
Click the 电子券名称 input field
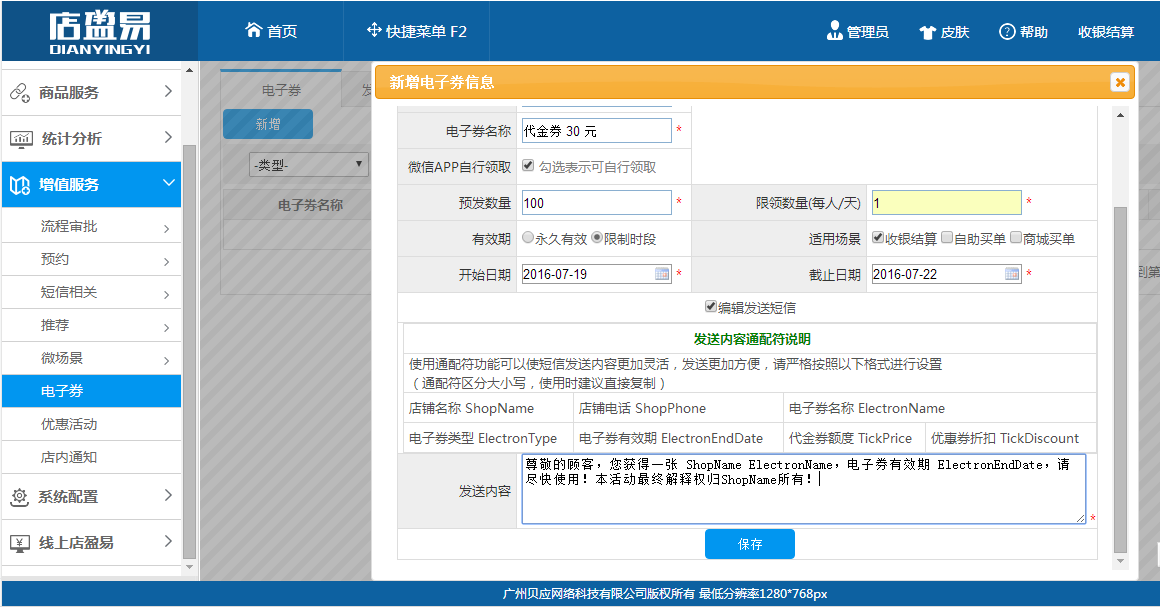click(x=596, y=131)
